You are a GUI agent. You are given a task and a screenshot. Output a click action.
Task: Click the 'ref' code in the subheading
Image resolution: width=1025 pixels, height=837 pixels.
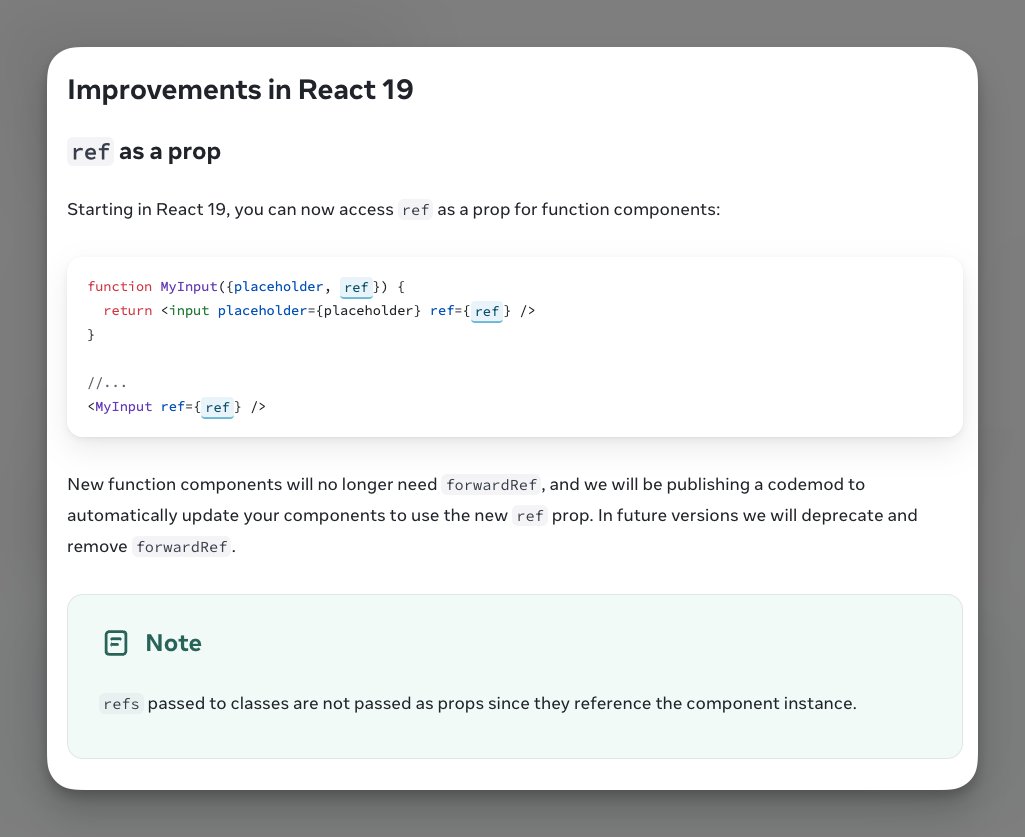pyautogui.click(x=90, y=152)
